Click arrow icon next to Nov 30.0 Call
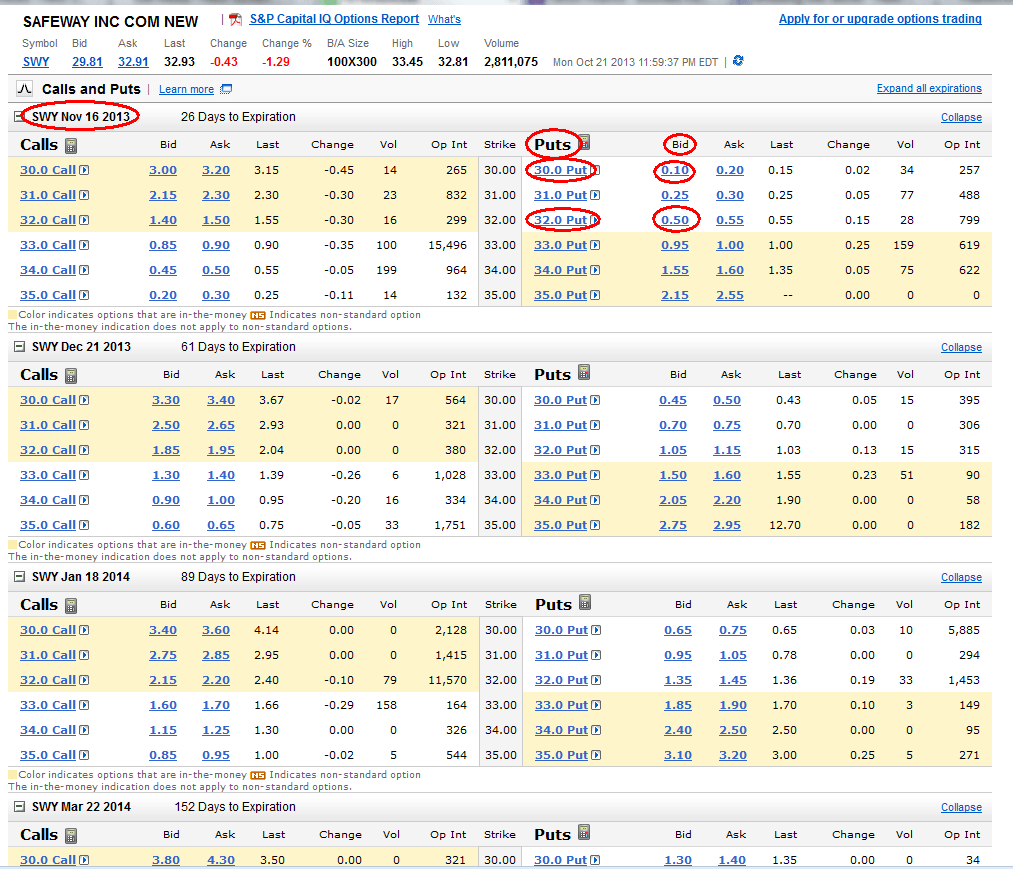The image size is (1013, 869). (x=84, y=170)
